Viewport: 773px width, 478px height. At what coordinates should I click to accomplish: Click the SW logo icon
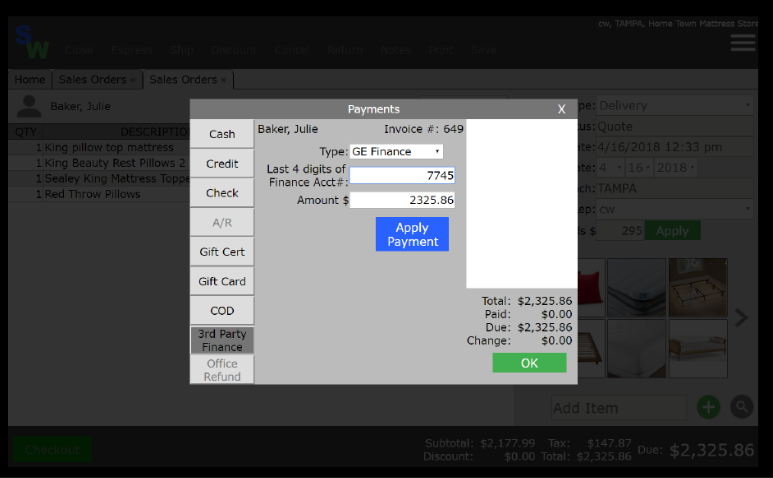click(32, 42)
